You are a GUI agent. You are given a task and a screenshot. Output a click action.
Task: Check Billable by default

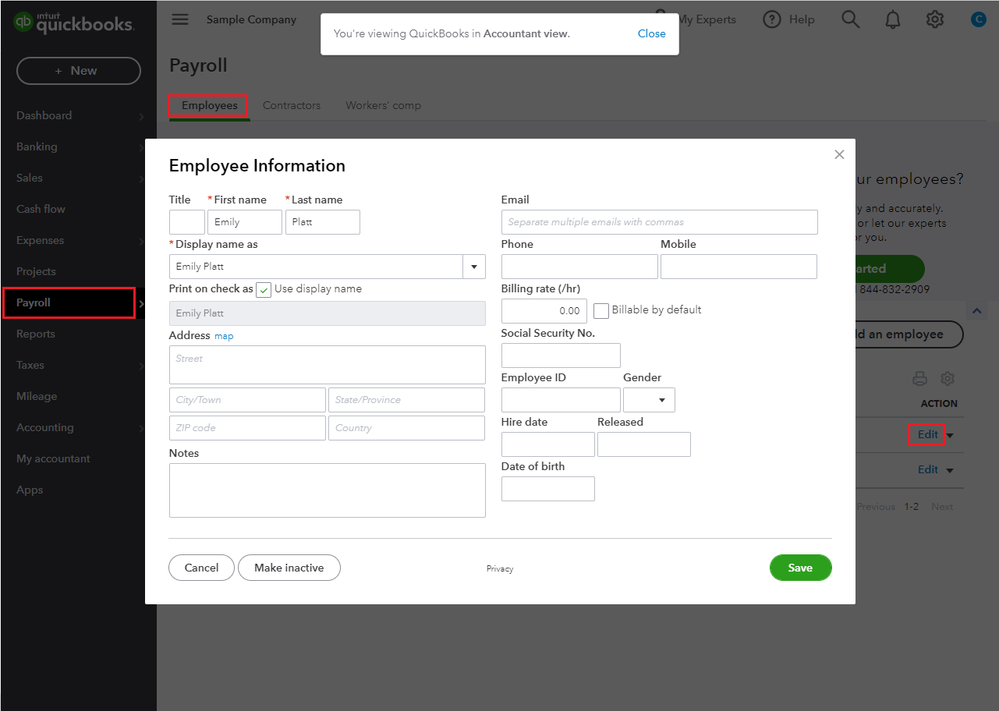(x=601, y=310)
